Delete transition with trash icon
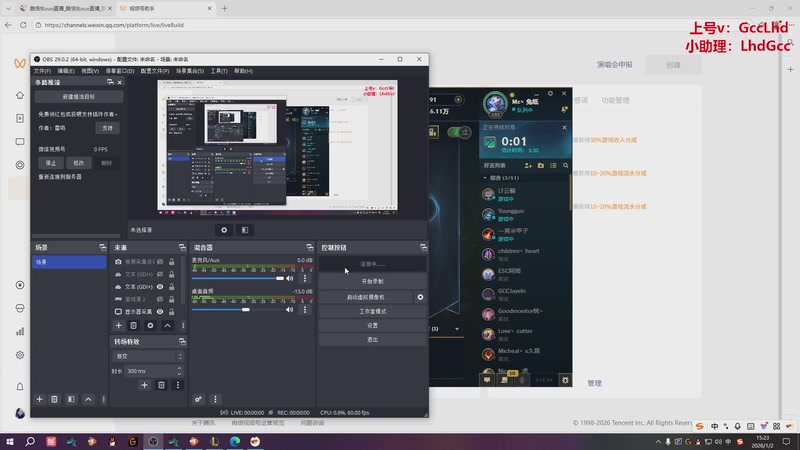 coord(161,385)
